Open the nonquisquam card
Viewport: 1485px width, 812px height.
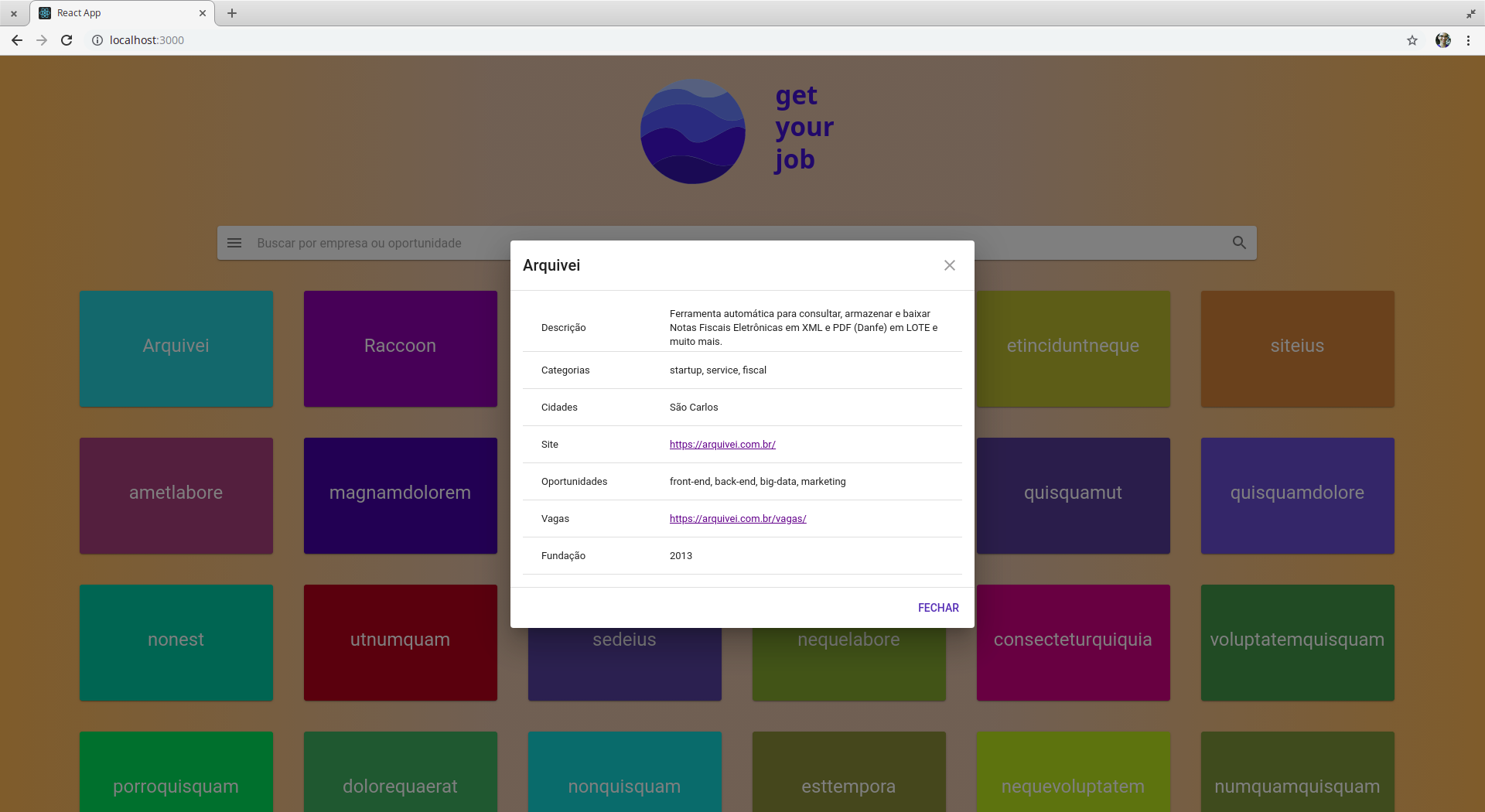pyautogui.click(x=625, y=772)
